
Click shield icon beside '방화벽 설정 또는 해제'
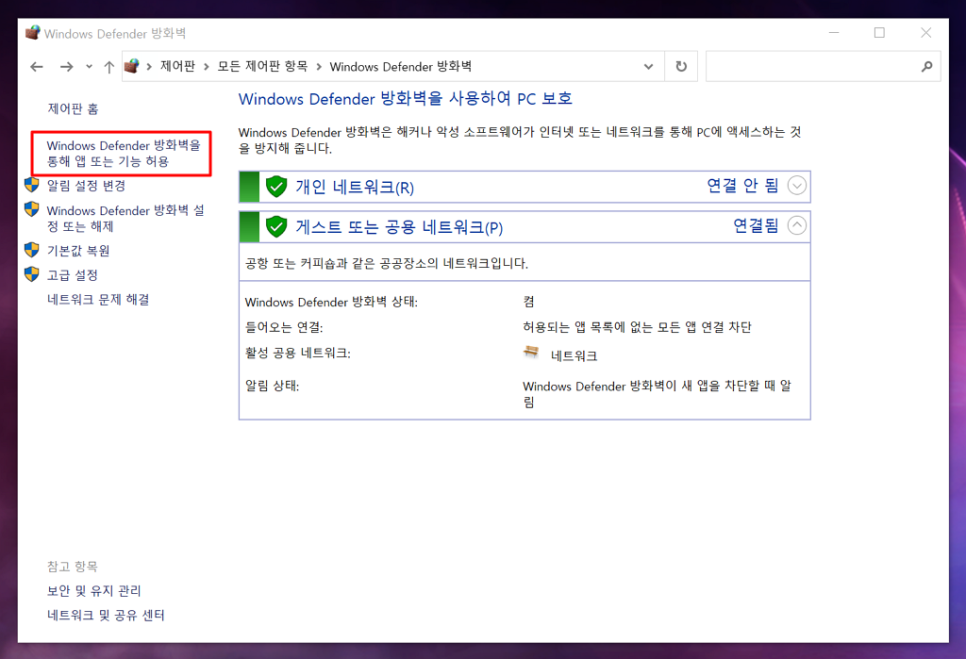tap(32, 209)
